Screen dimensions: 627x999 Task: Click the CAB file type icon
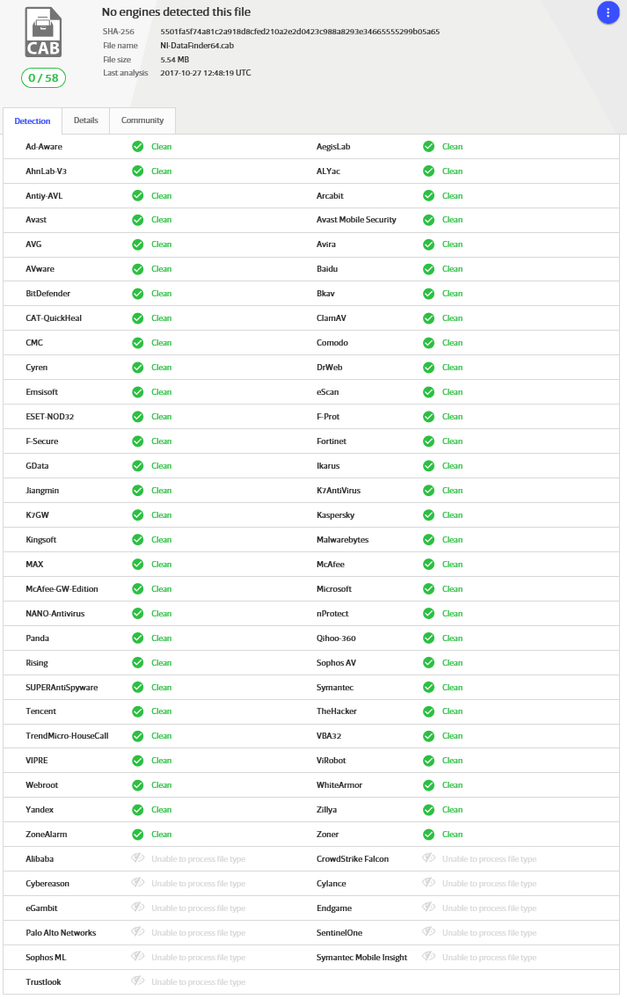point(43,34)
